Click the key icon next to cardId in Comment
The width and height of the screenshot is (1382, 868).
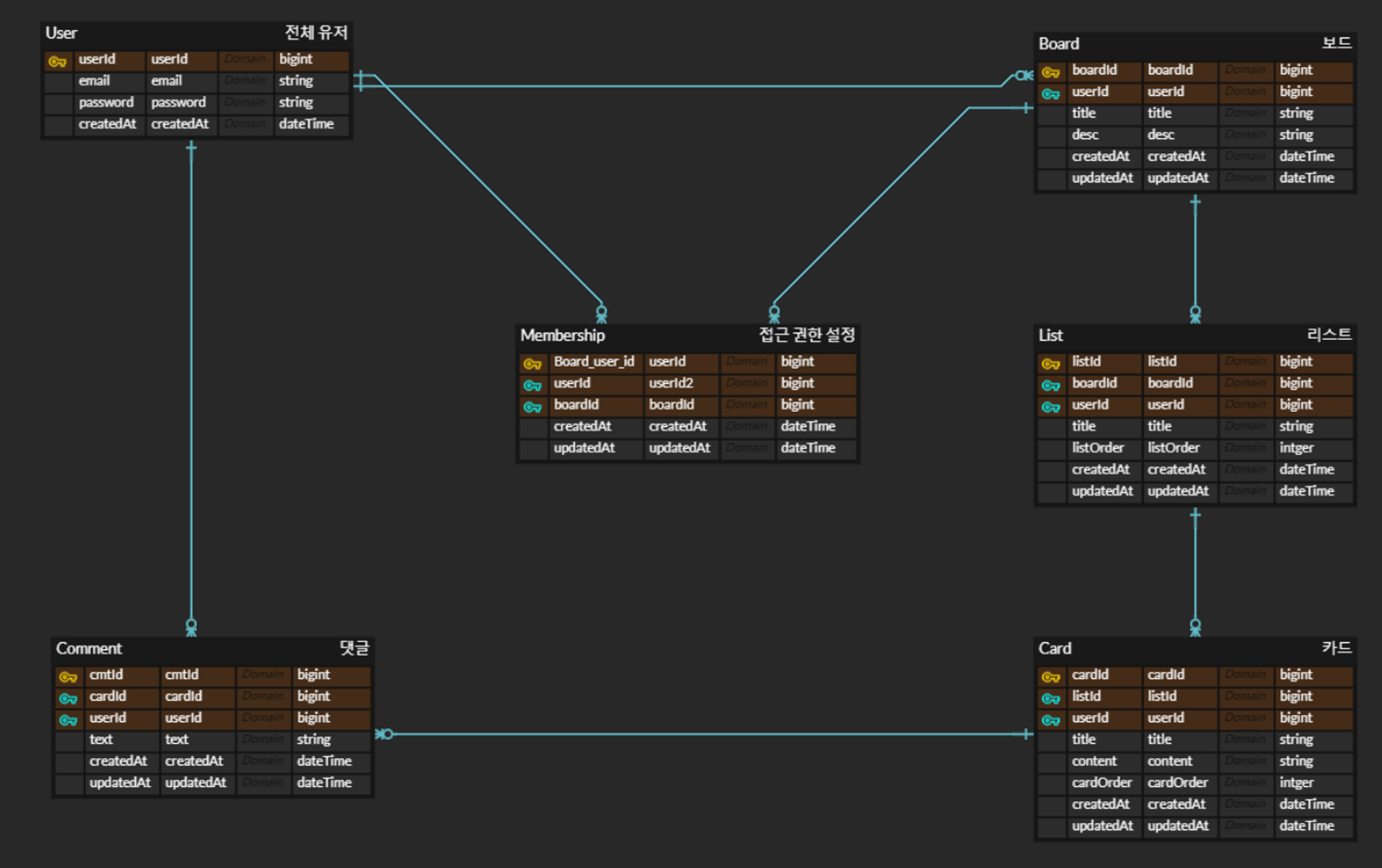68,697
